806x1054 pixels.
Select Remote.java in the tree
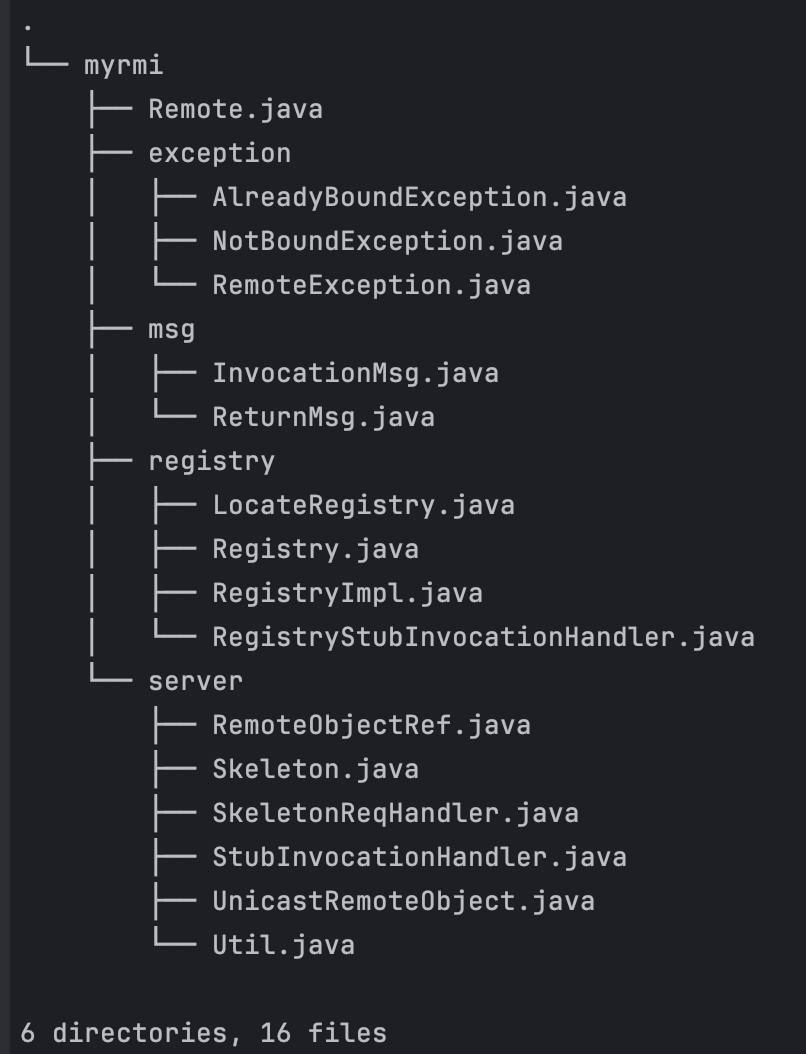pyautogui.click(x=235, y=109)
